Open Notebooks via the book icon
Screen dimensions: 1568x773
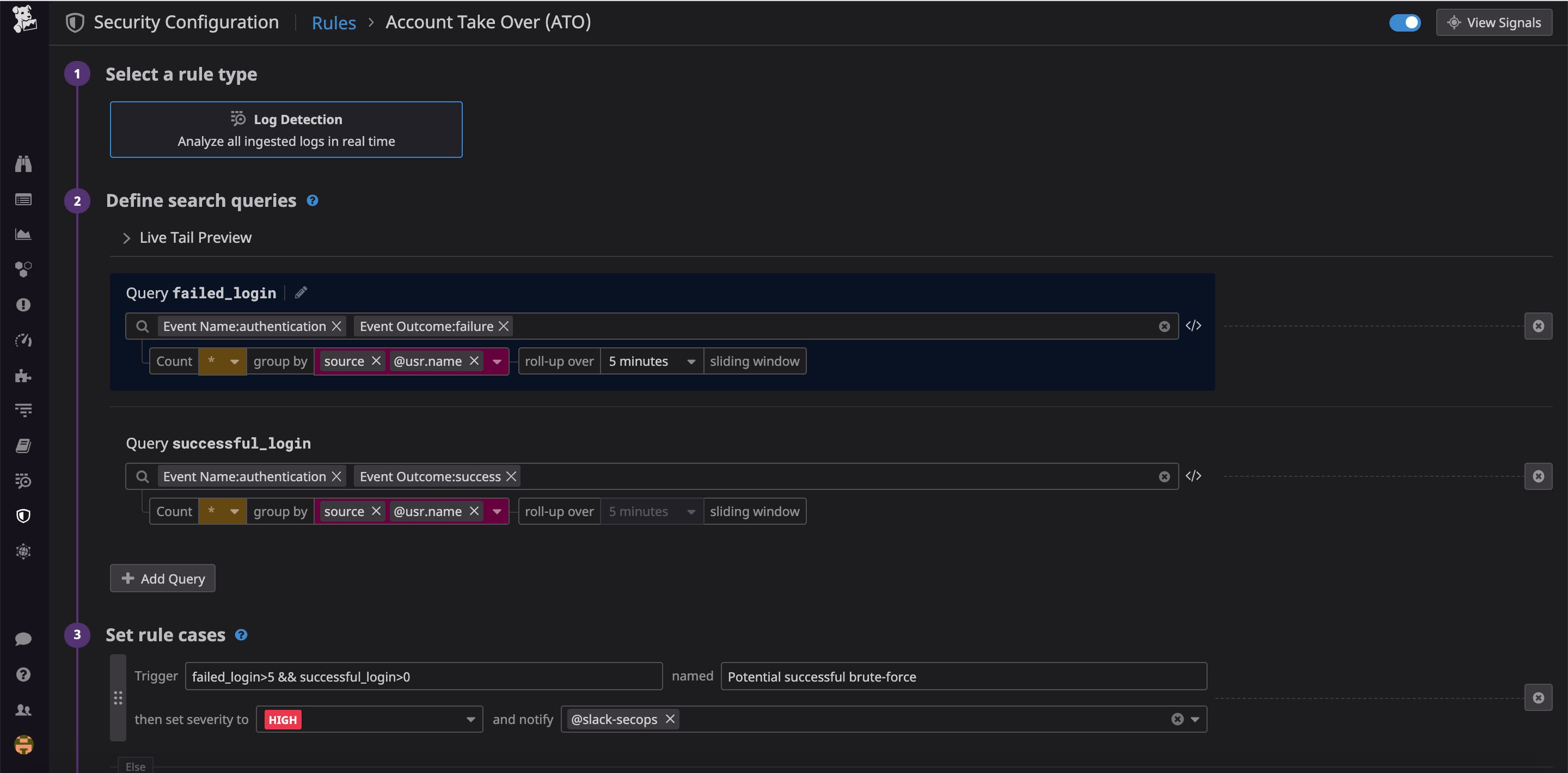click(x=23, y=445)
